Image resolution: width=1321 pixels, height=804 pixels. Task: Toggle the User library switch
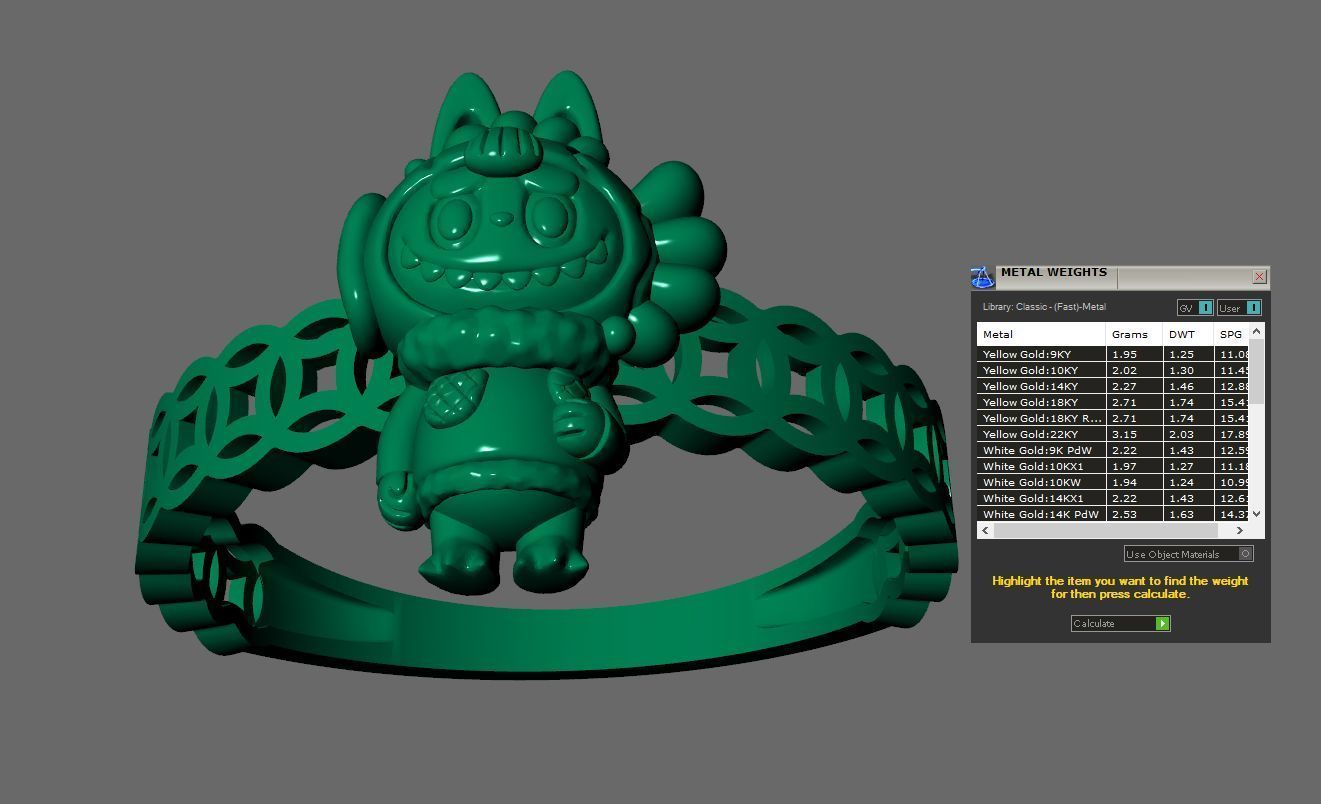tap(1239, 308)
